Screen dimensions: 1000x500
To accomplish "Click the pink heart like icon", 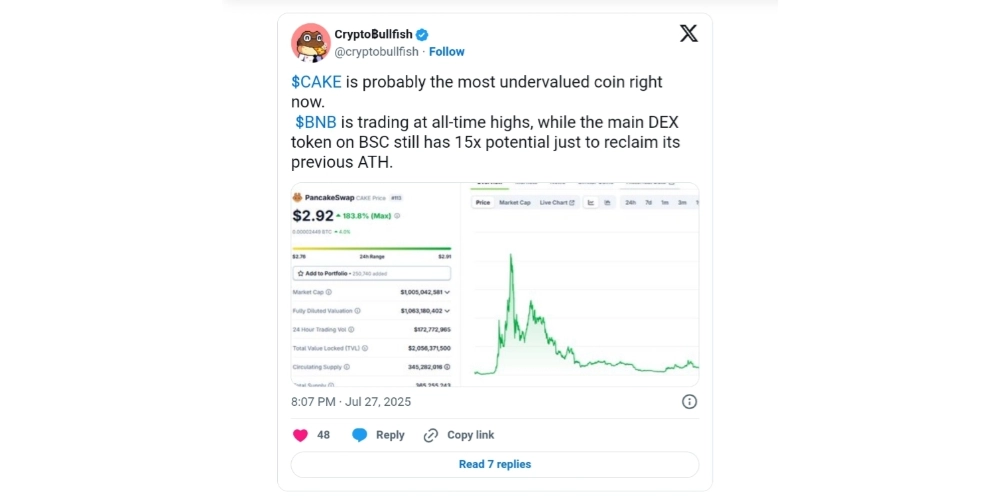I will point(301,435).
